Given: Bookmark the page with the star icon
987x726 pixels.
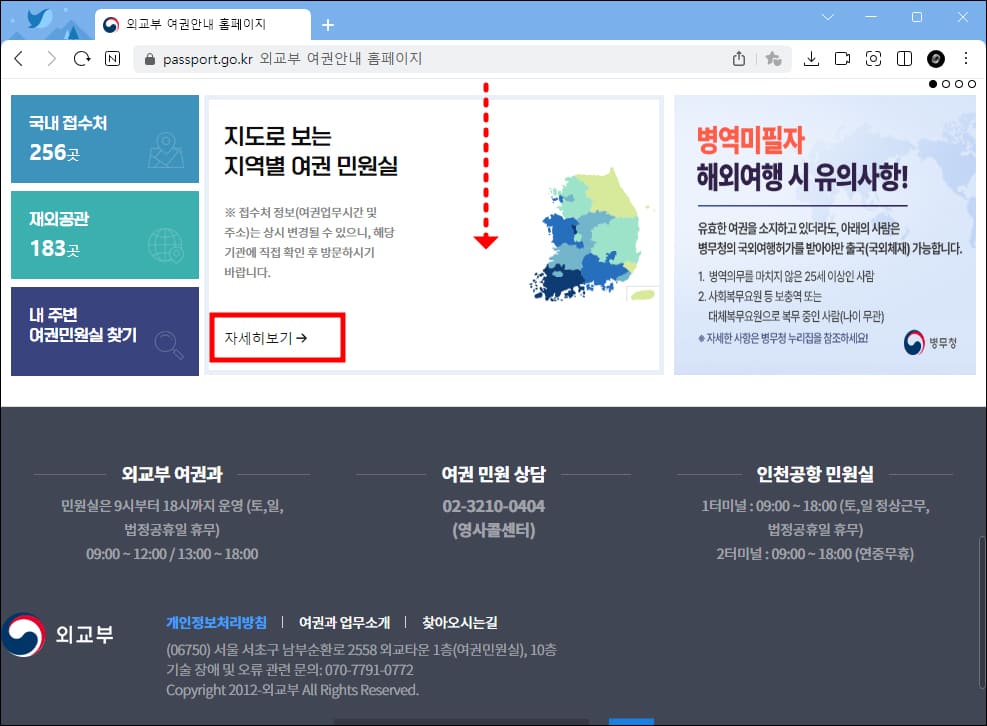Looking at the screenshot, I should (773, 58).
